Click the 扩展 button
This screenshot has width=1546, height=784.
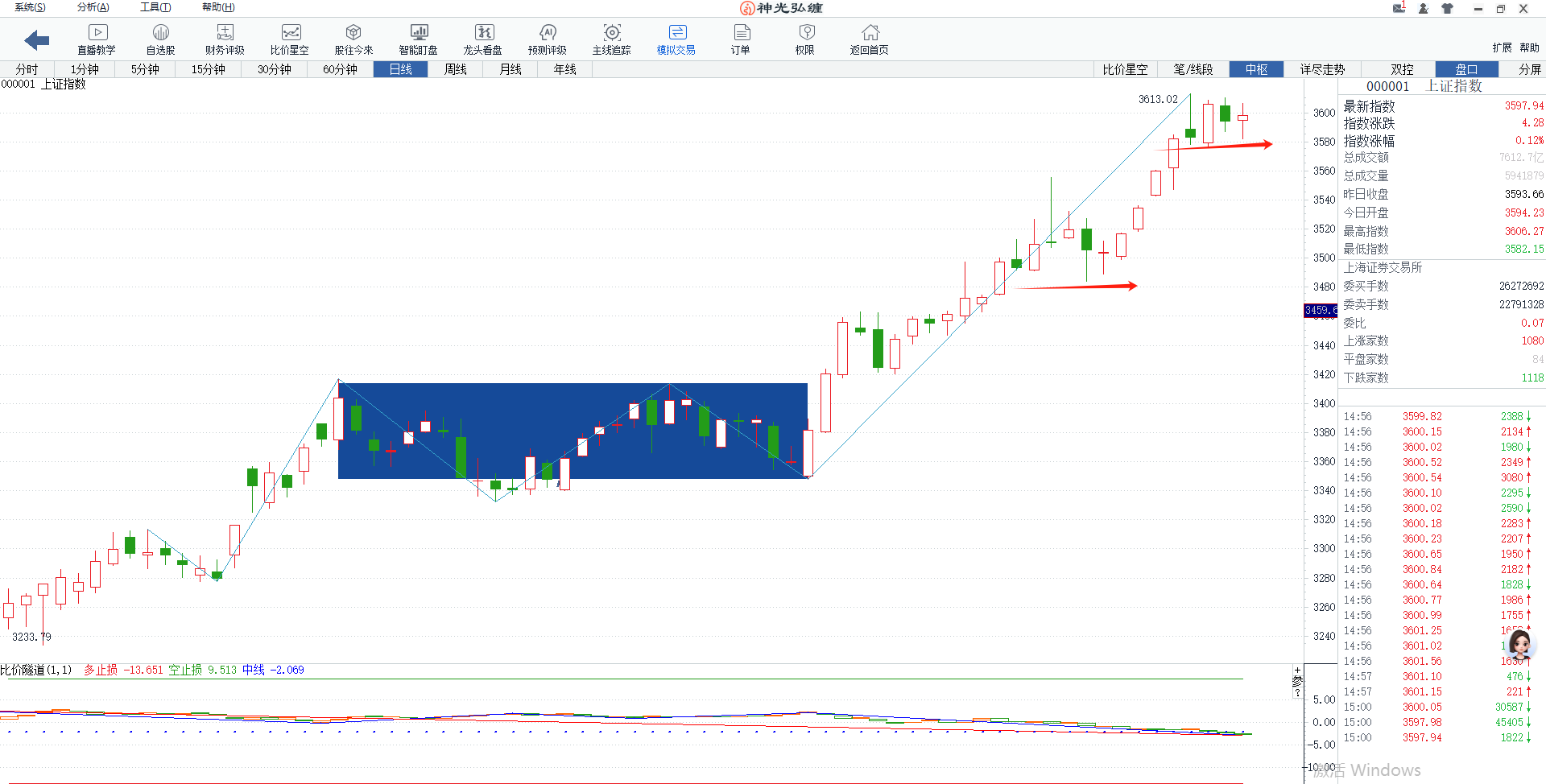(1501, 47)
